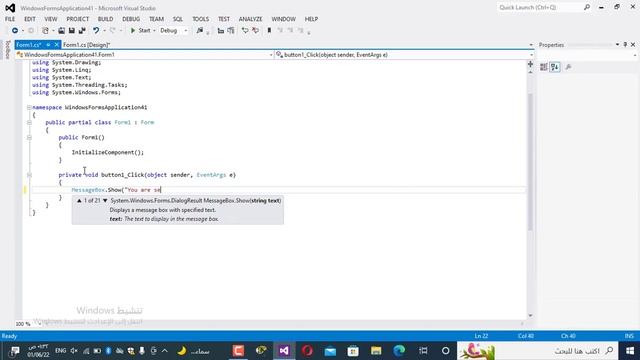The image size is (640, 360).
Task: Click the Navigate Backward toolbar icon
Action: click(x=15, y=31)
